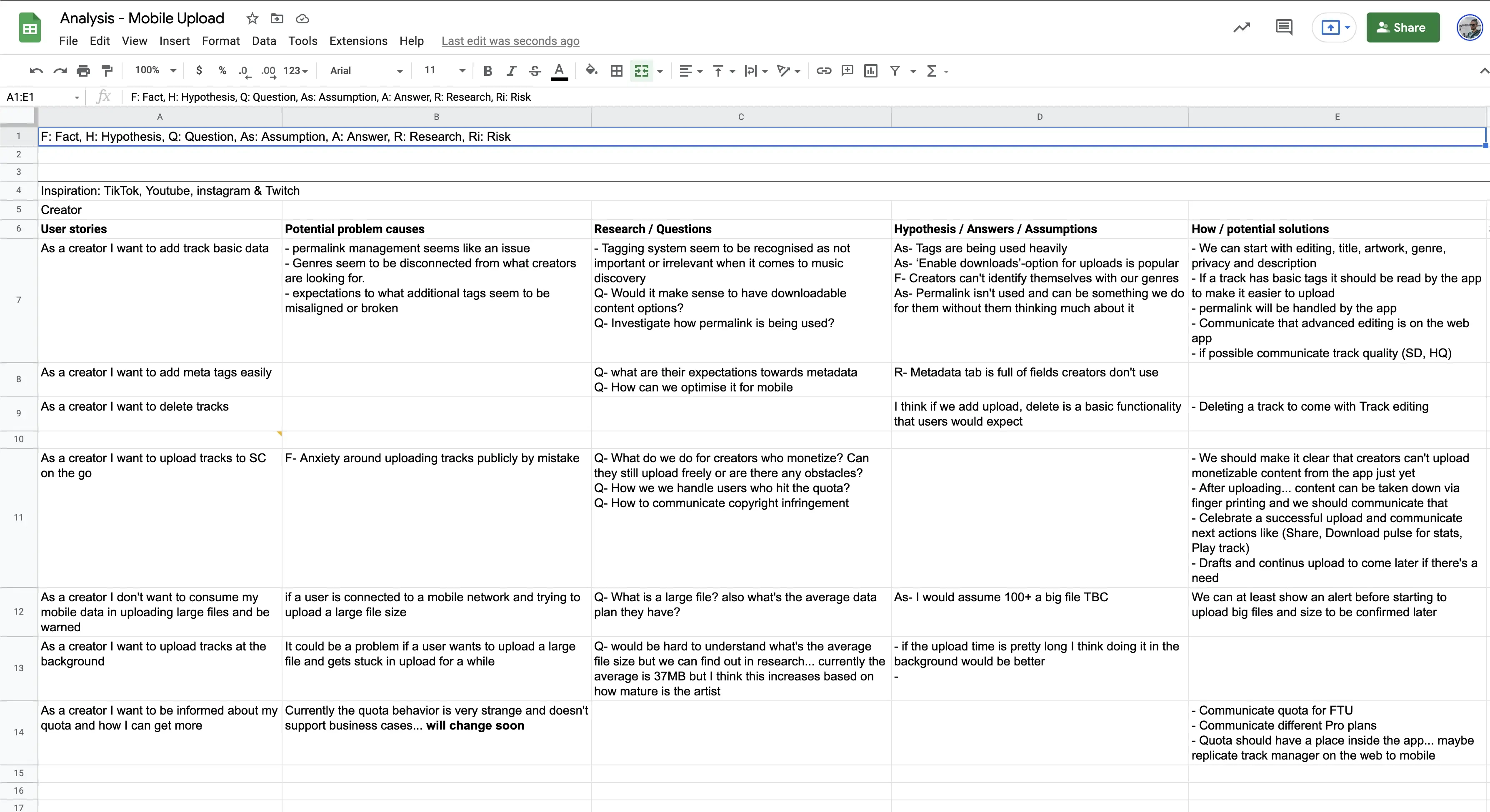Toggle italic formatting
The image size is (1490, 812).
coord(511,70)
